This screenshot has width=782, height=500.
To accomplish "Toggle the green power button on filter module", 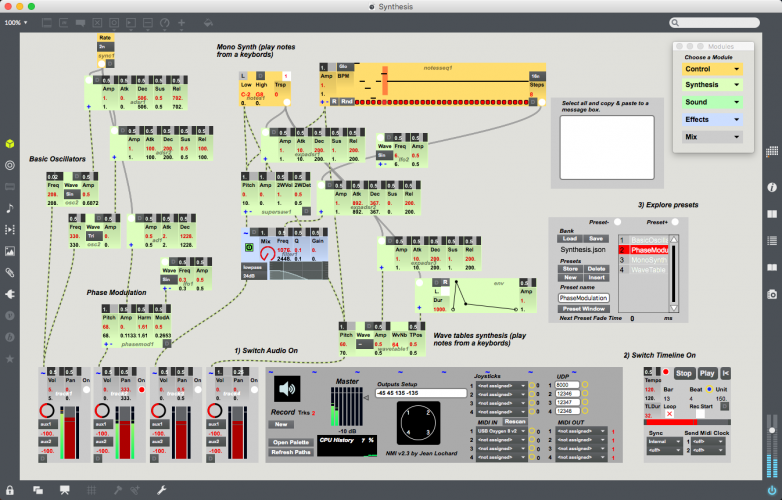I will tap(249, 247).
